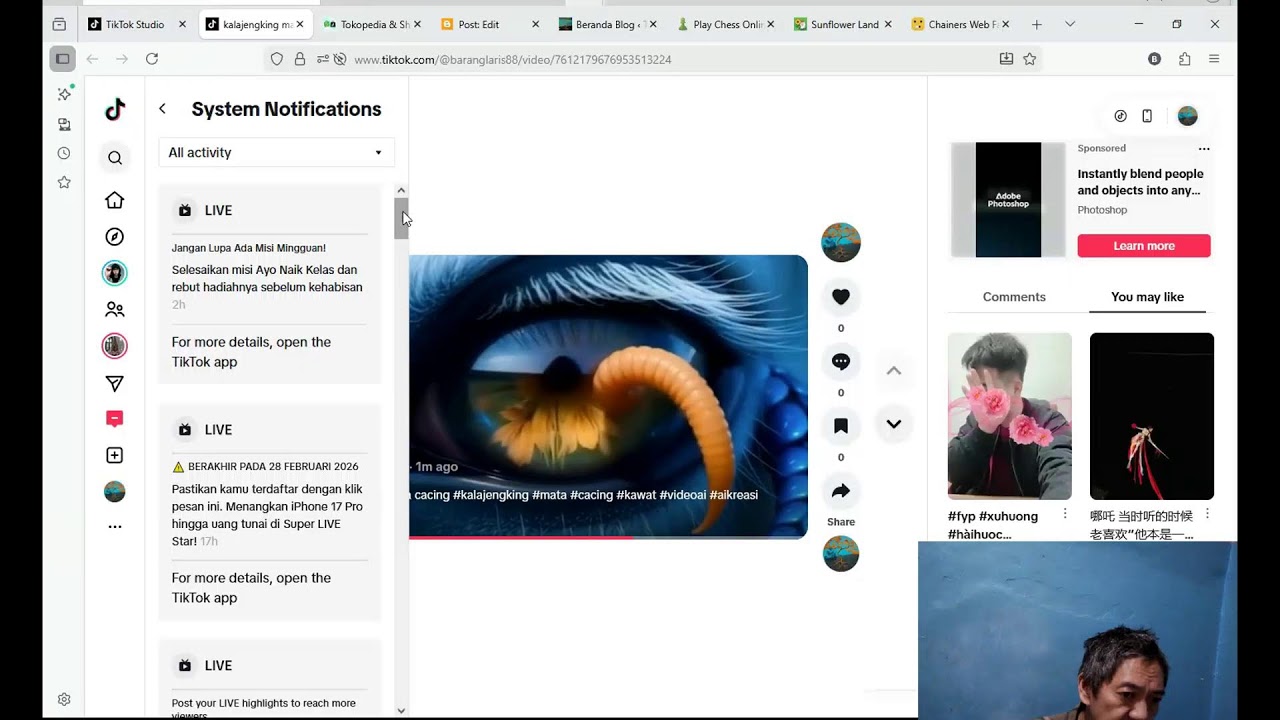Open the Photoshop advertiser link
Screen dimensions: 1280x720
pyautogui.click(x=1102, y=210)
